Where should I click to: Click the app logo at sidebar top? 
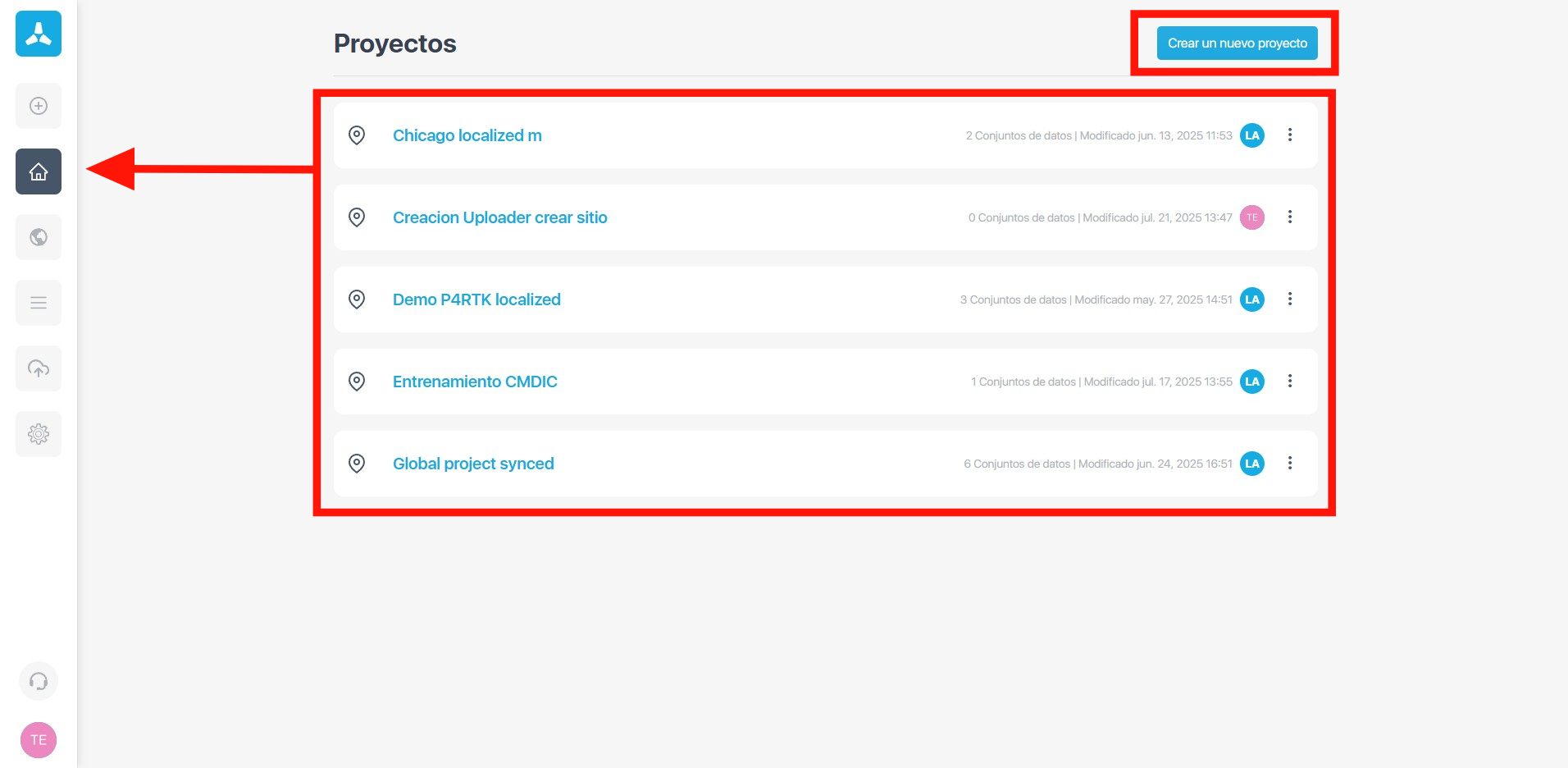point(38,34)
